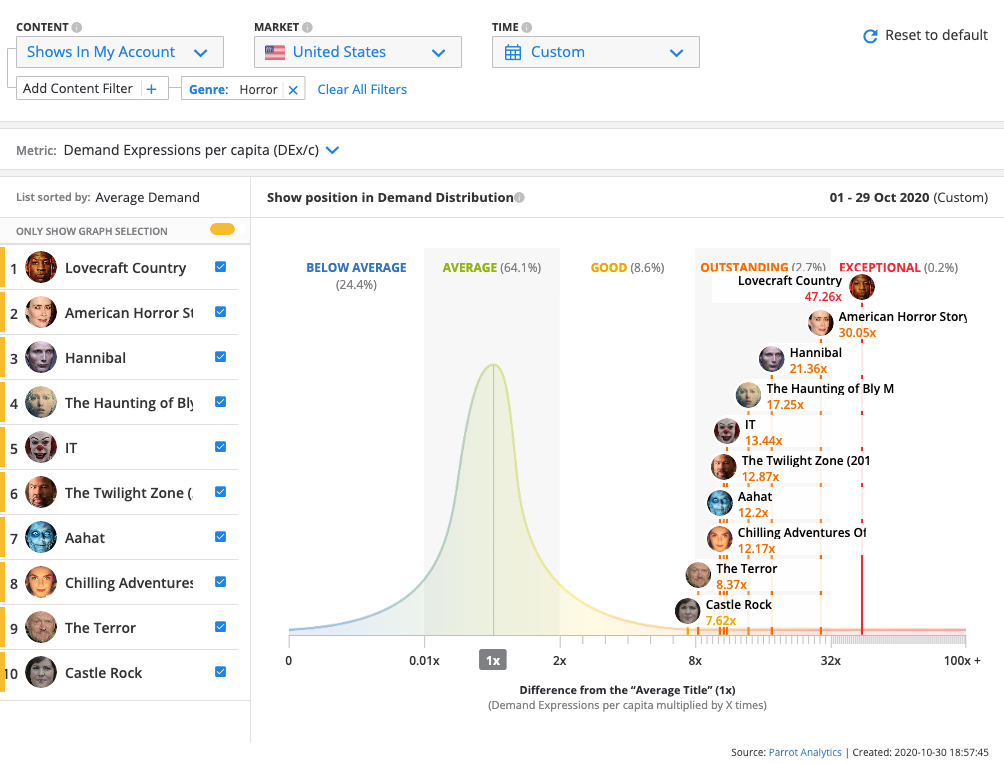Click Clear All Filters link
The height and width of the screenshot is (764, 1004).
point(362,90)
